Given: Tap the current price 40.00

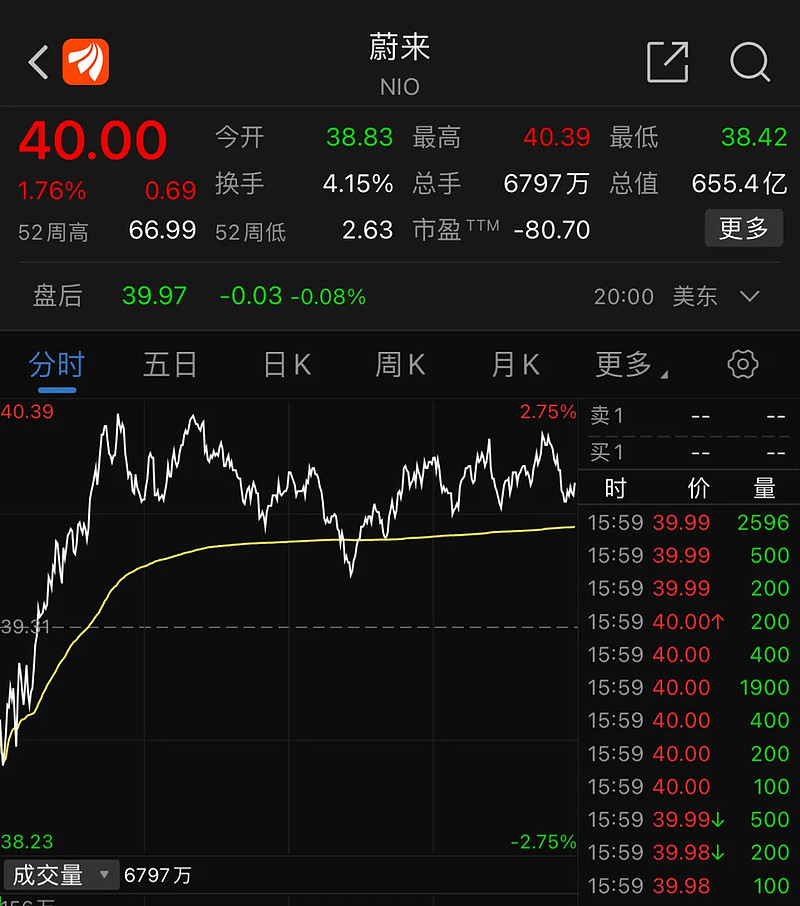Looking at the screenshot, I should click(92, 142).
